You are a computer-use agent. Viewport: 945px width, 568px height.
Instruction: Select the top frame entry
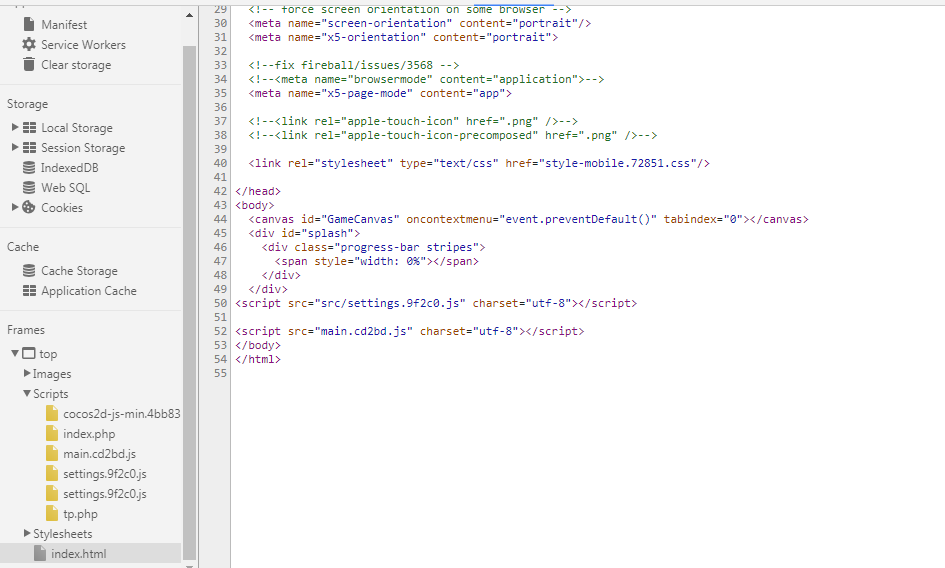pyautogui.click(x=48, y=354)
